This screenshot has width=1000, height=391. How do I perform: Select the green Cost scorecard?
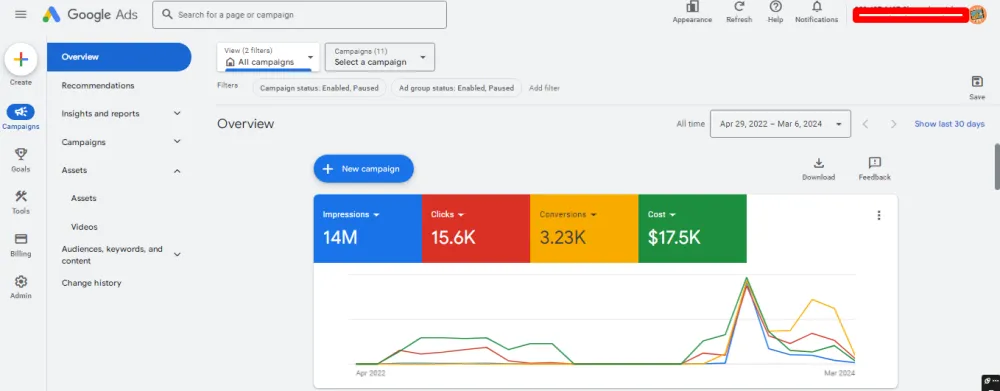[x=693, y=228]
